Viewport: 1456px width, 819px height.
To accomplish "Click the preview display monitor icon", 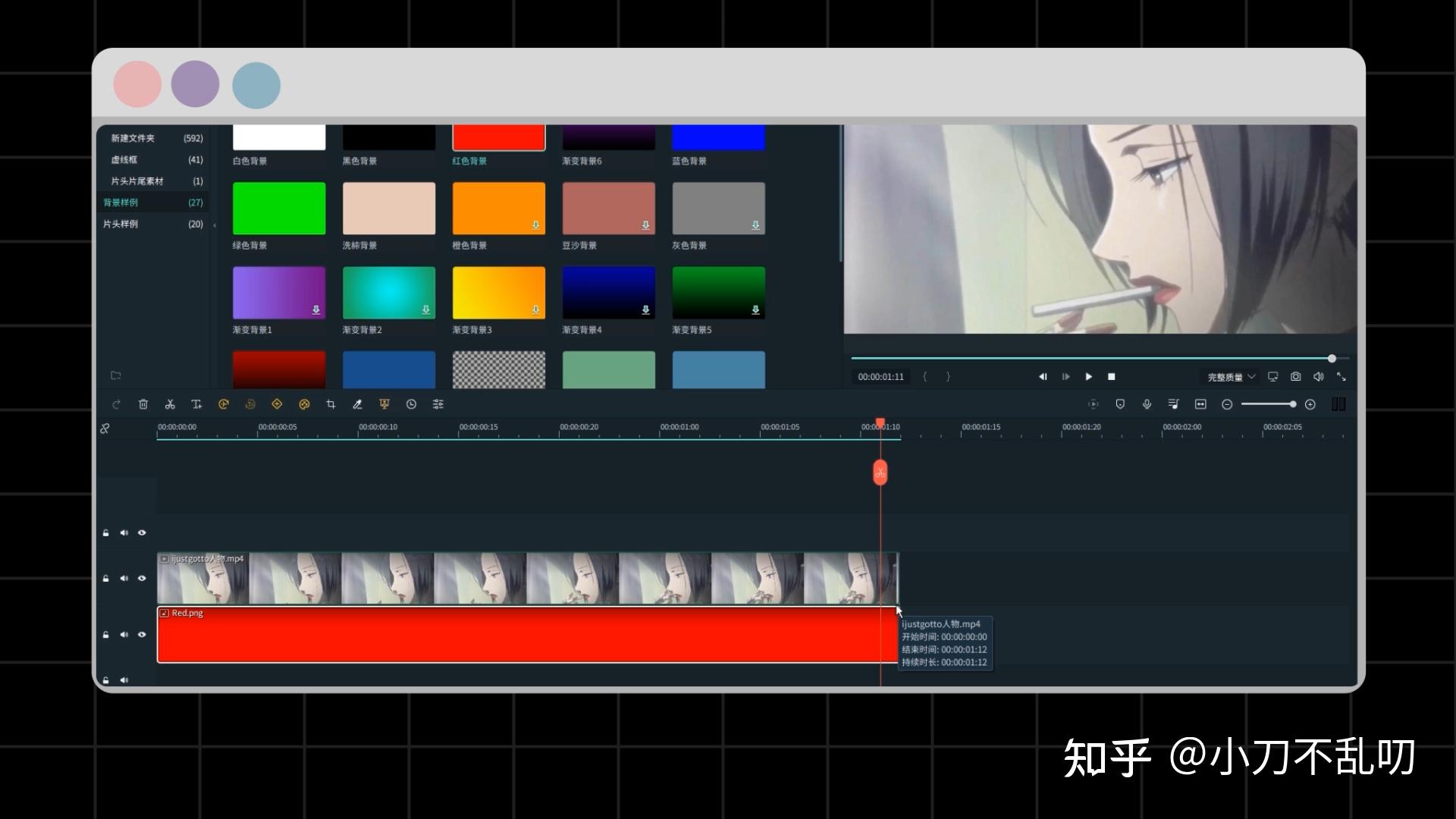I will pyautogui.click(x=1273, y=377).
